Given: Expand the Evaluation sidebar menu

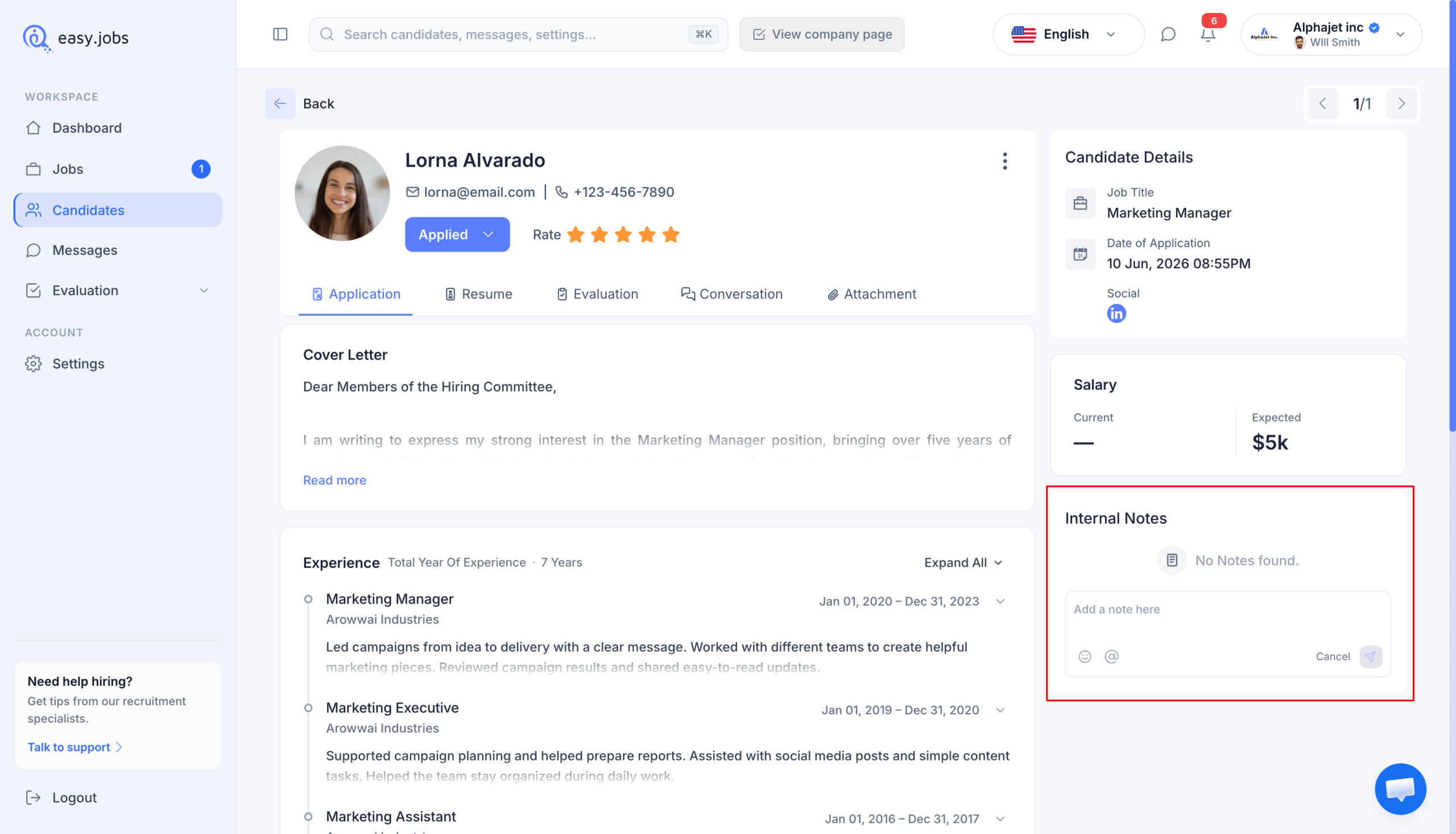Looking at the screenshot, I should tap(117, 290).
